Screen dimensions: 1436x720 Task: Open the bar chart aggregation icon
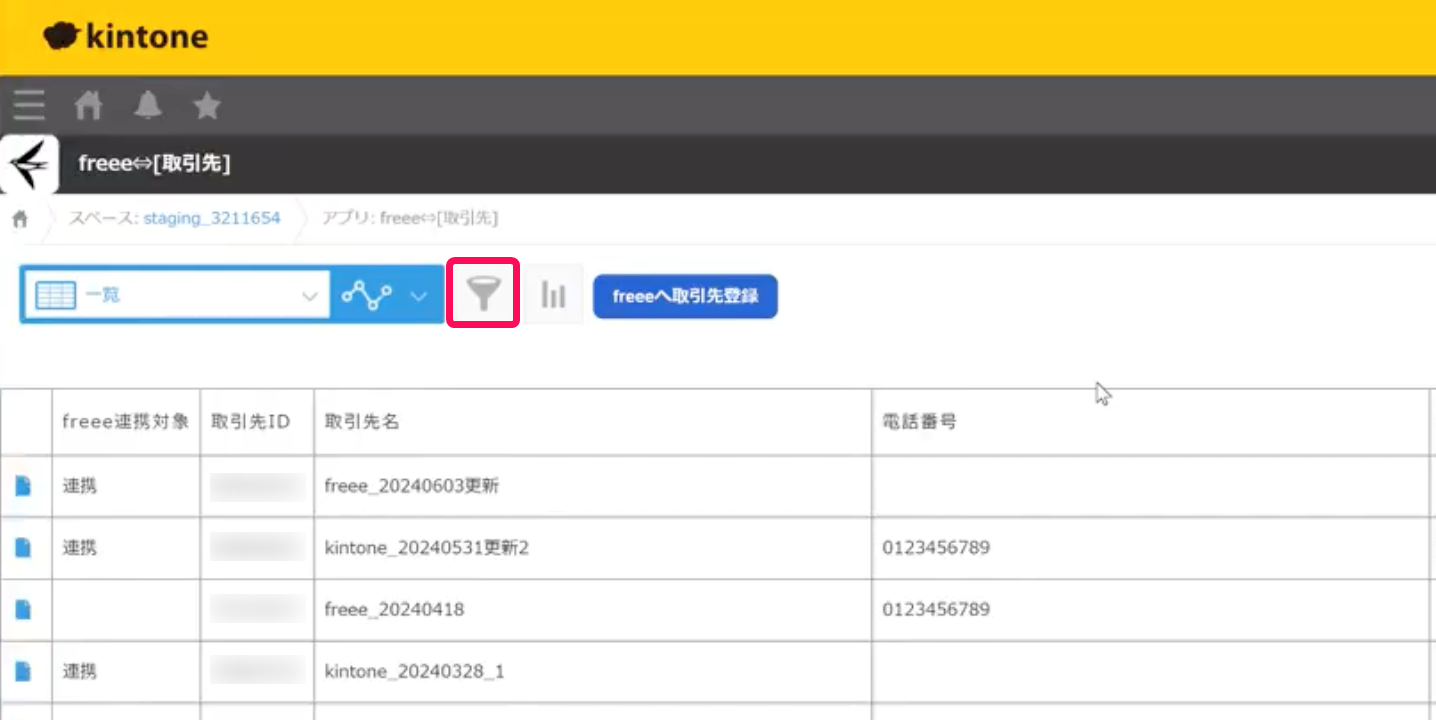tap(553, 295)
